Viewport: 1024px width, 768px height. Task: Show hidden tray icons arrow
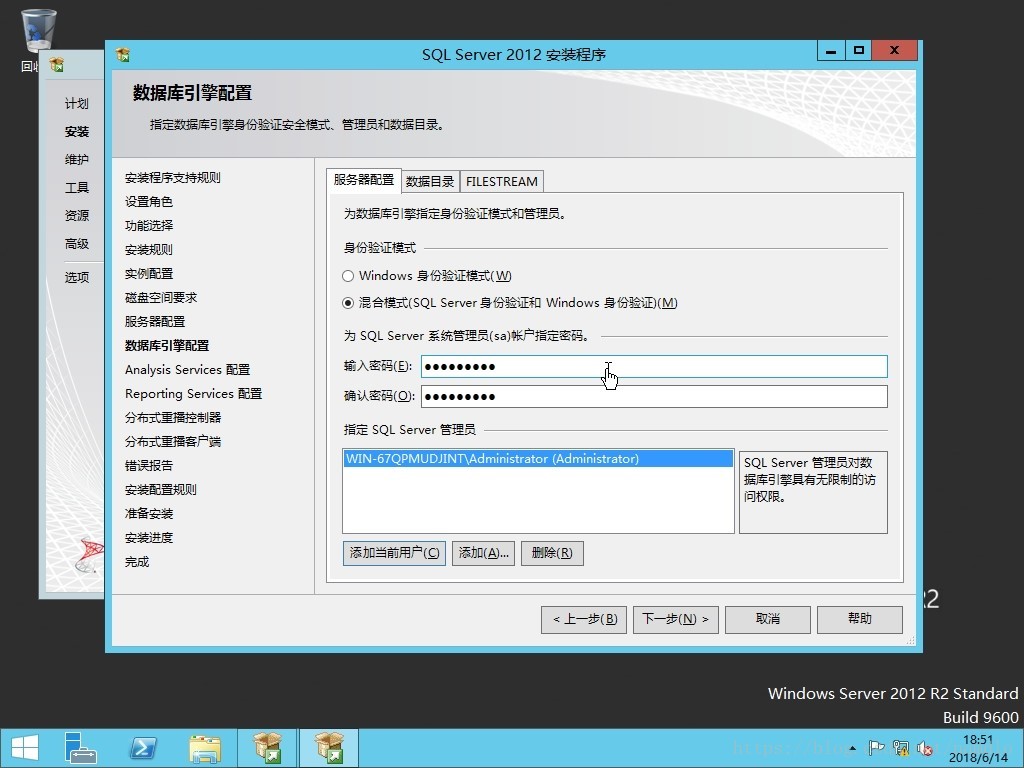tap(853, 748)
